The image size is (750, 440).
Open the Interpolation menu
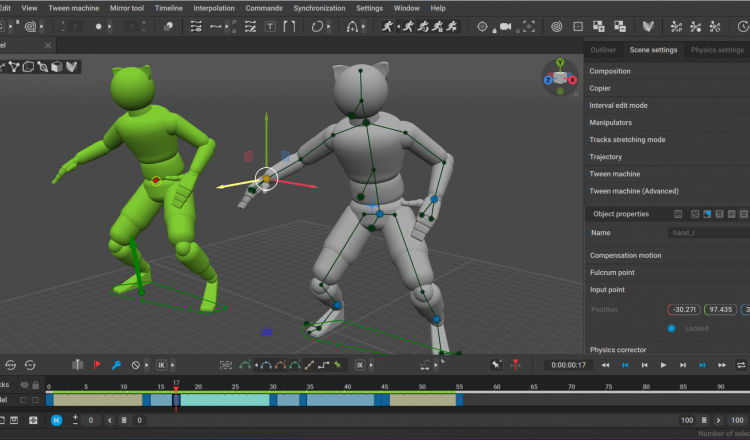point(215,8)
